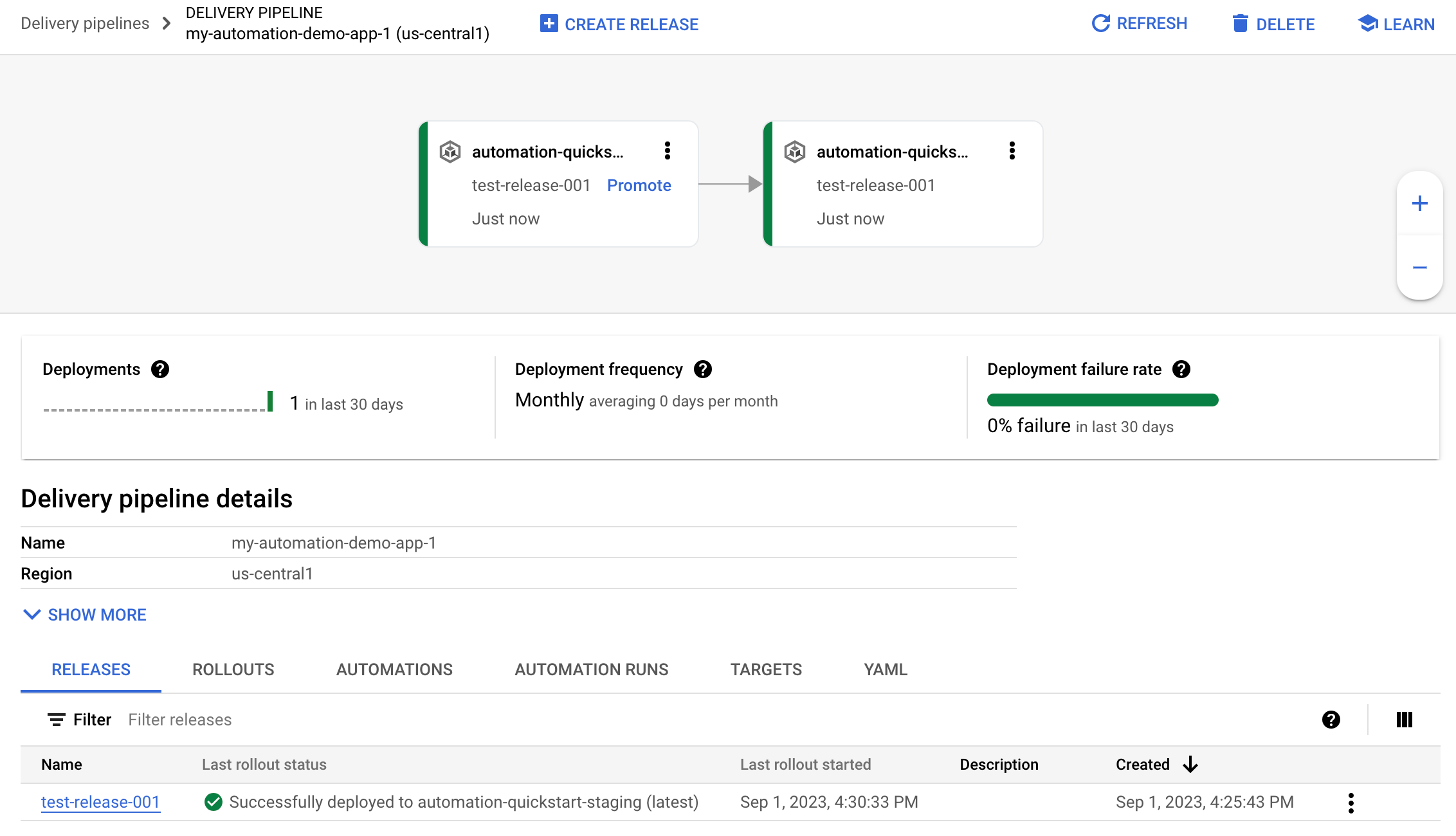Screen dimensions: 1456x836
Task: Click the three-dot menu icon first stage
Action: 667,151
